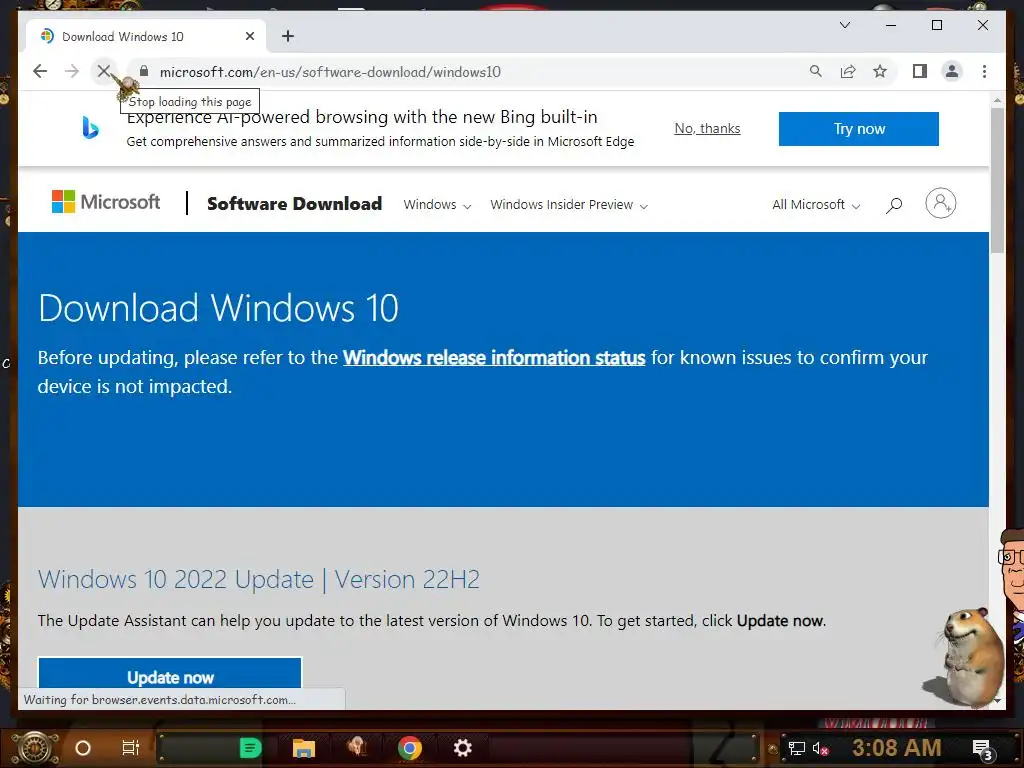Bookmark this page with the star icon
The height and width of the screenshot is (768, 1024).
(880, 71)
